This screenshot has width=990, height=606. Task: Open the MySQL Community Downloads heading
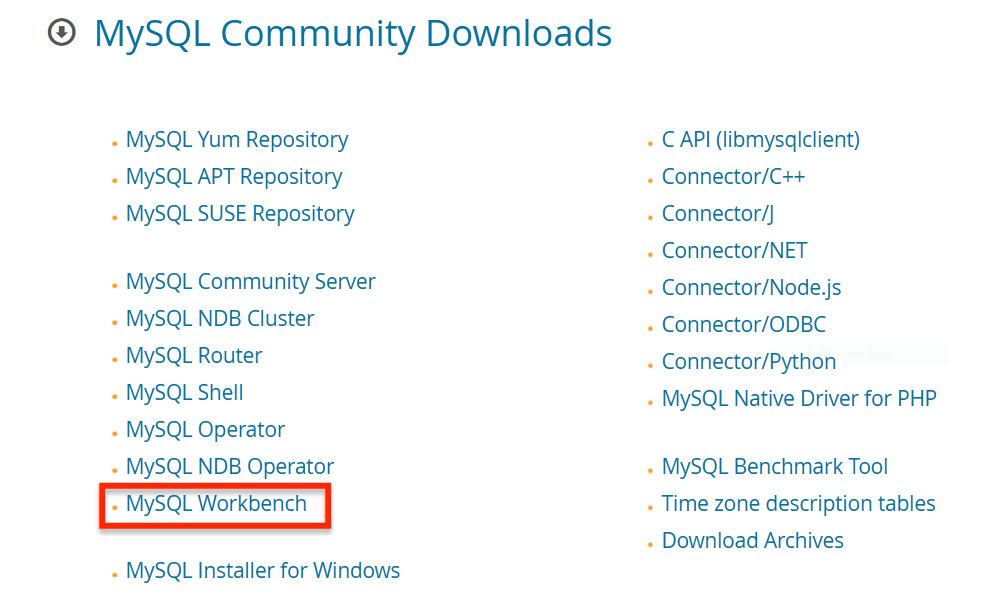(353, 33)
